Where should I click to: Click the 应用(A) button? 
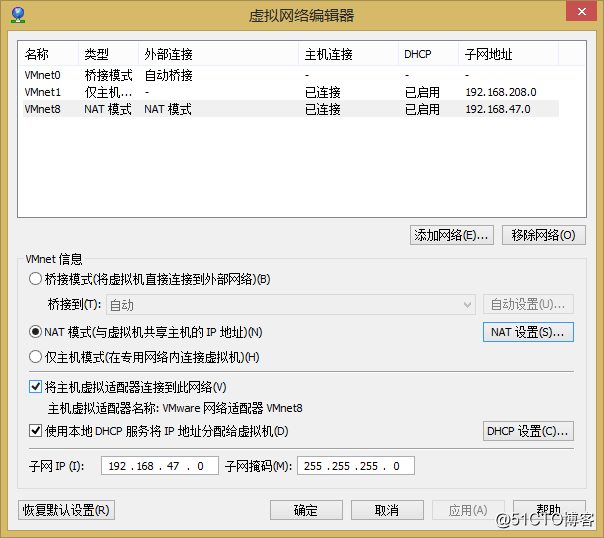(468, 510)
